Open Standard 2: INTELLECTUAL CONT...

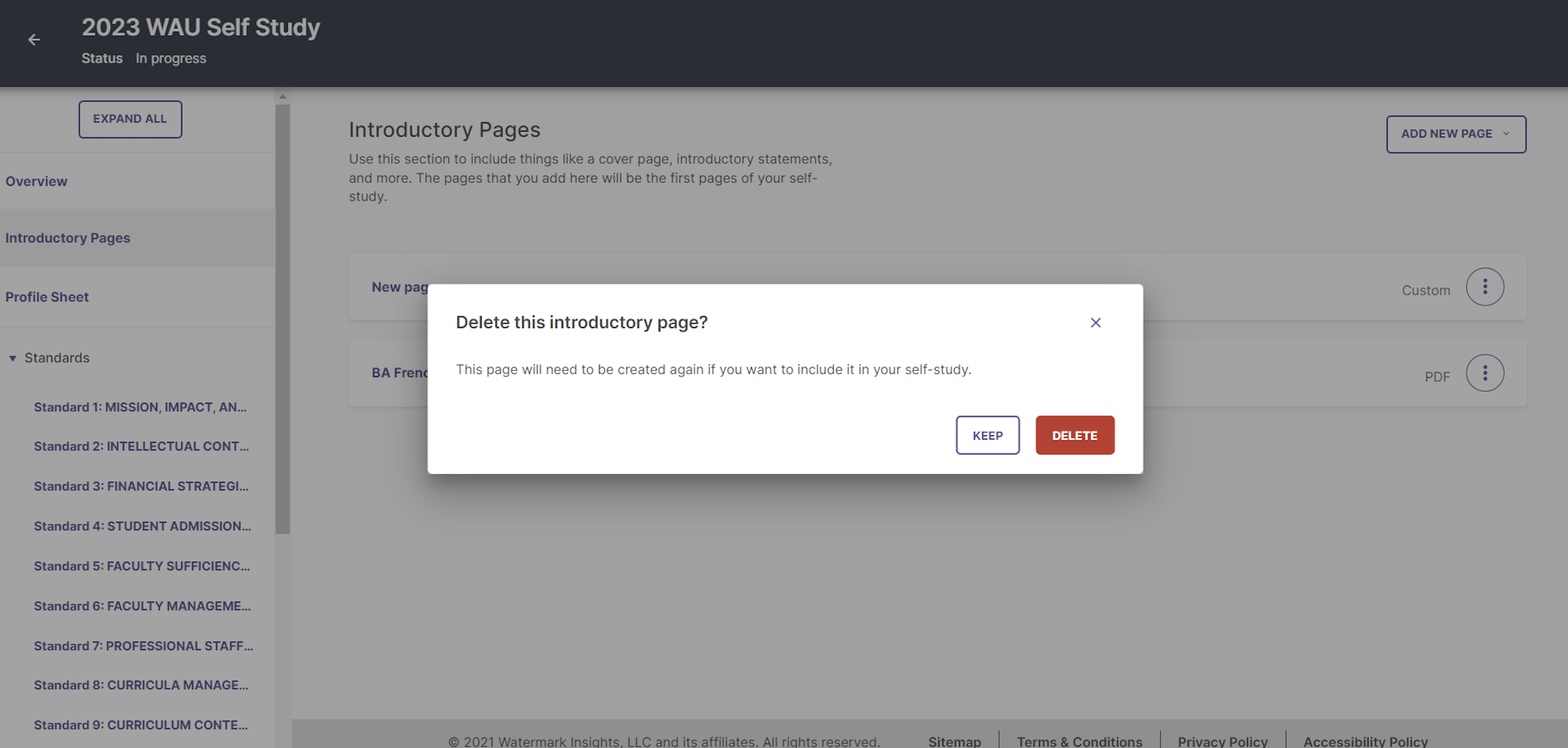[141, 446]
